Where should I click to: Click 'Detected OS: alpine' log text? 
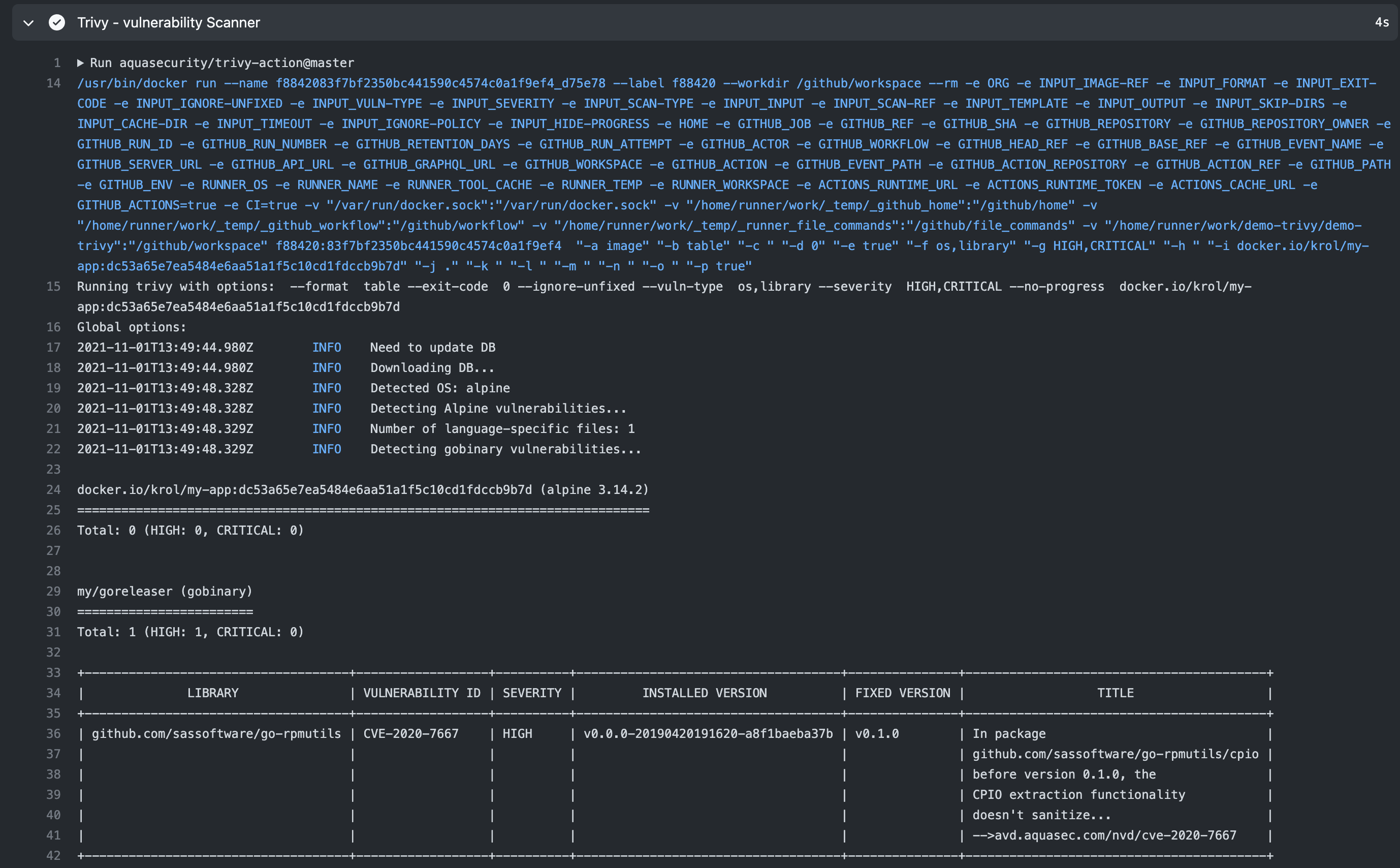tap(440, 388)
